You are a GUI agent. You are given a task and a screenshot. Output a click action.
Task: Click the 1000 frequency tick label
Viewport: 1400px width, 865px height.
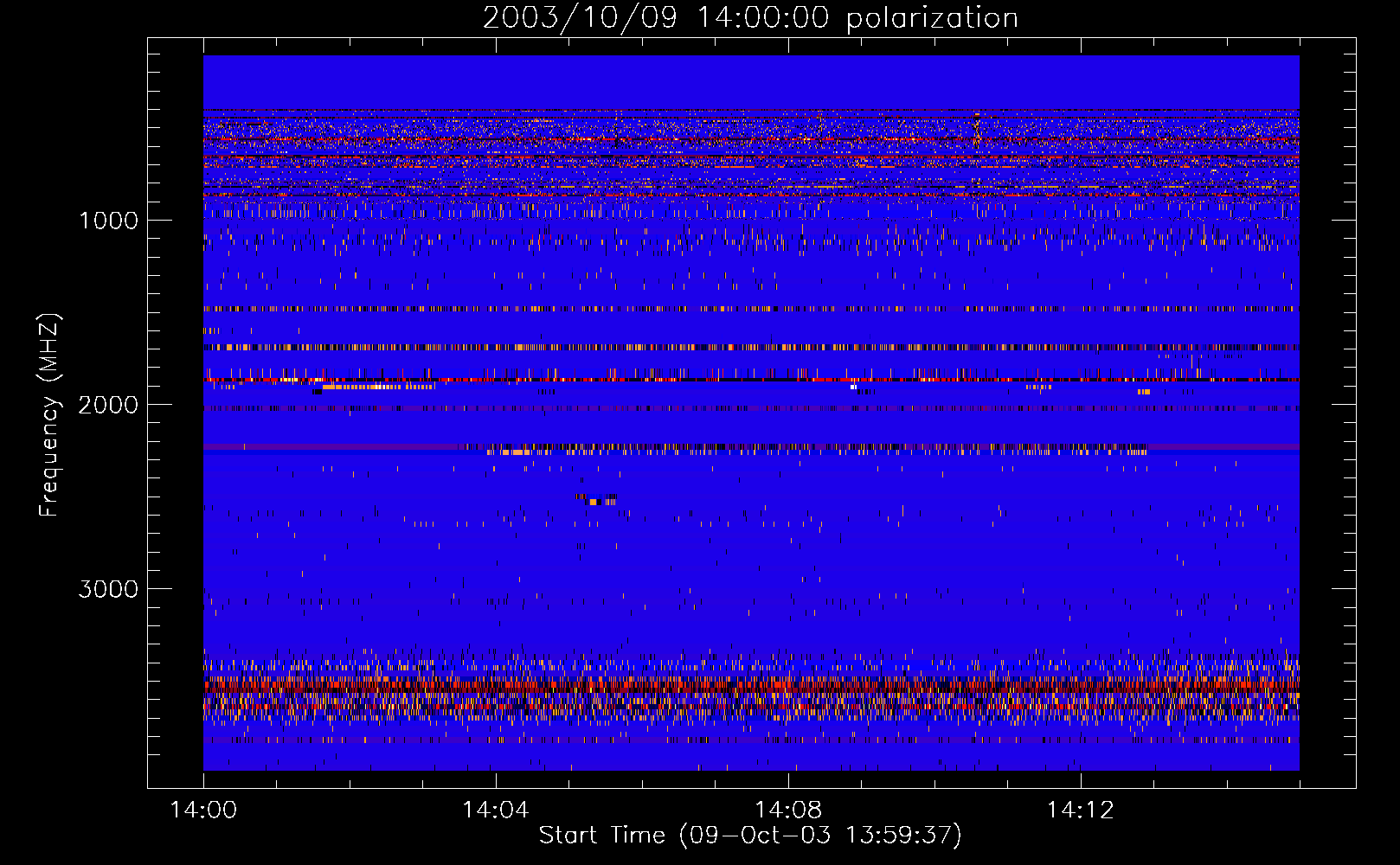(108, 221)
